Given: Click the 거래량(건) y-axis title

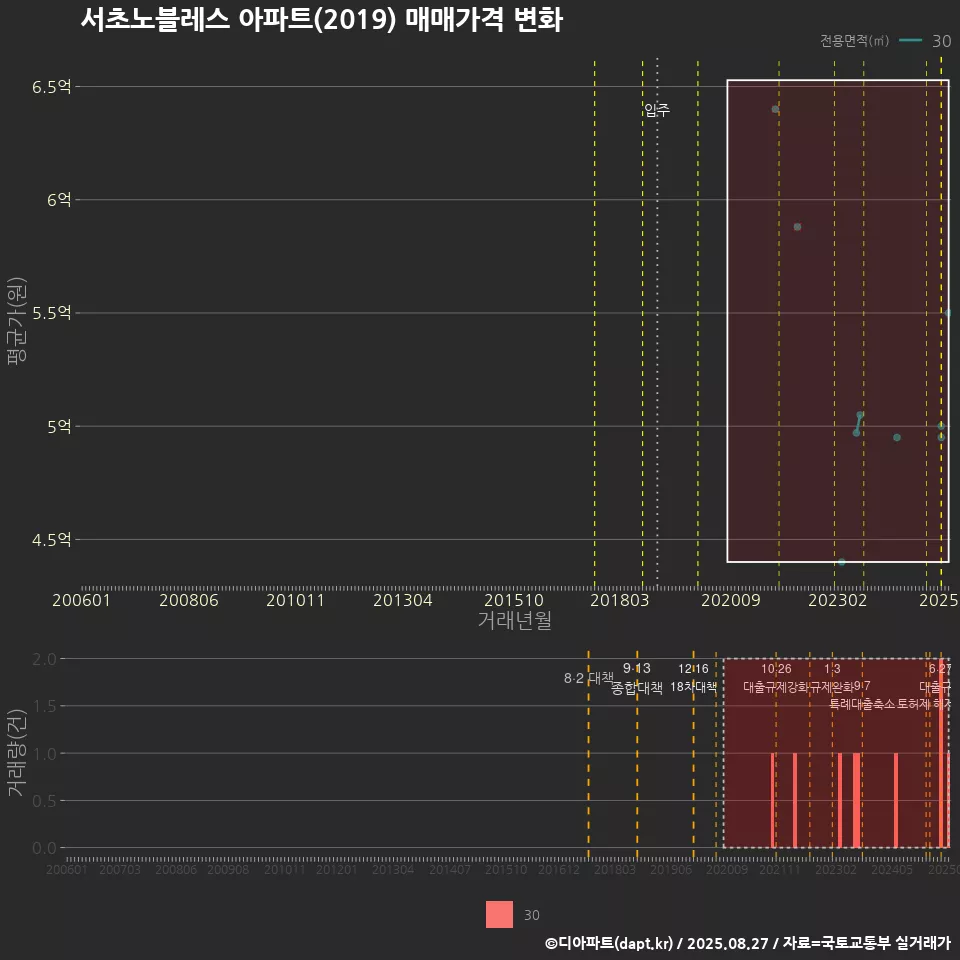Looking at the screenshot, I should [16, 753].
